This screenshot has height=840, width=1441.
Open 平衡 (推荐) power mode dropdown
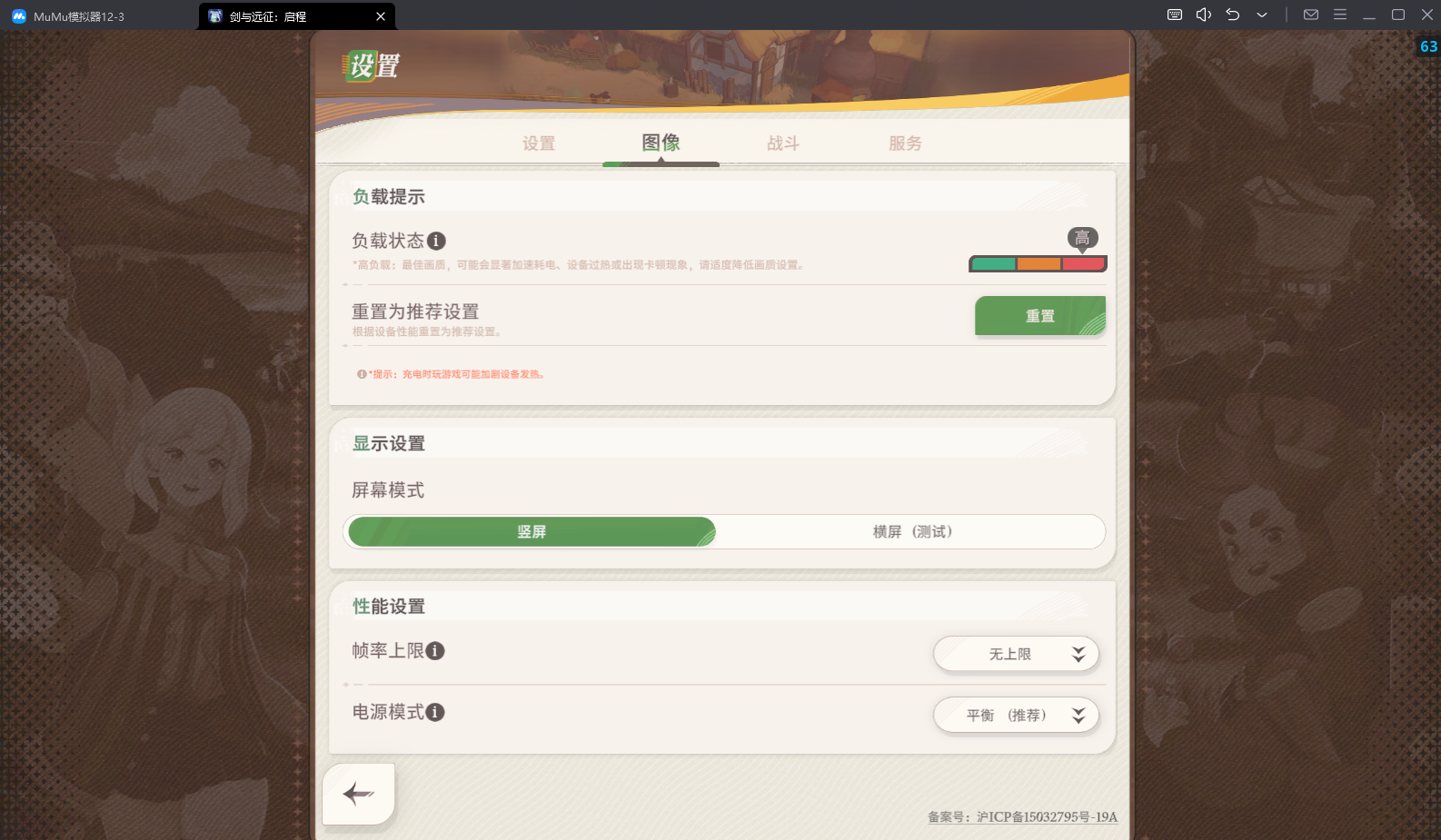[x=1016, y=716]
